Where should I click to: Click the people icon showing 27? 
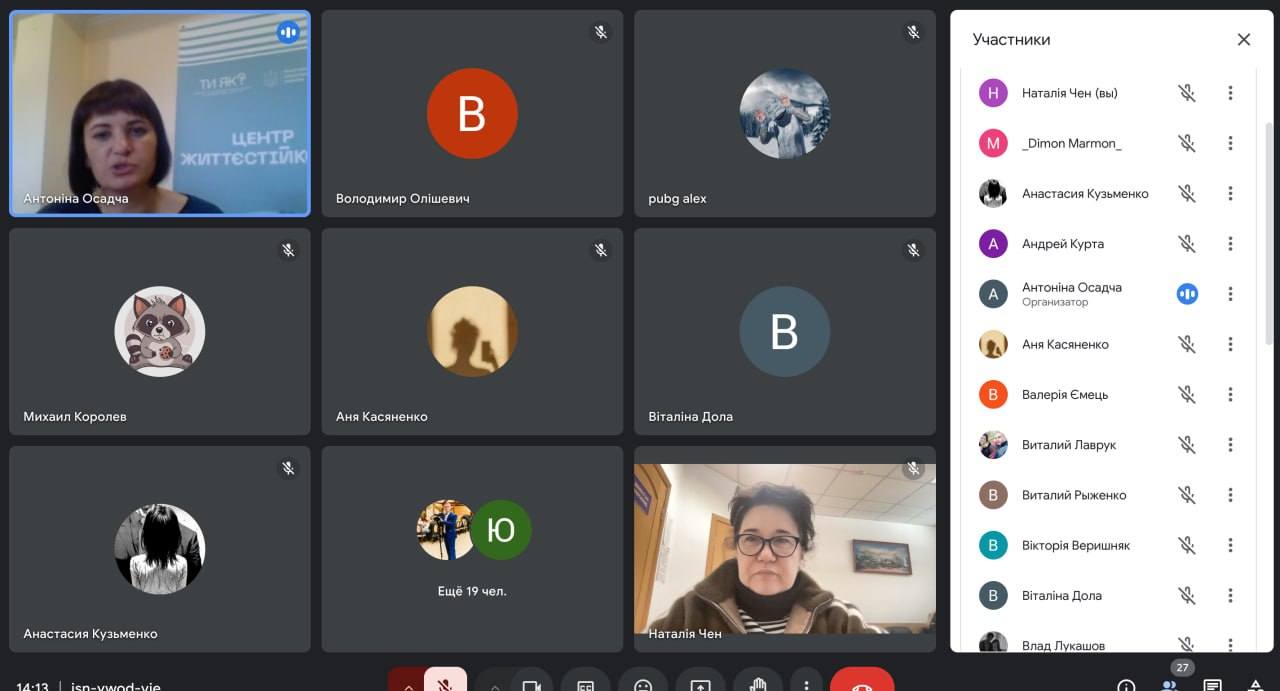pyautogui.click(x=1169, y=684)
